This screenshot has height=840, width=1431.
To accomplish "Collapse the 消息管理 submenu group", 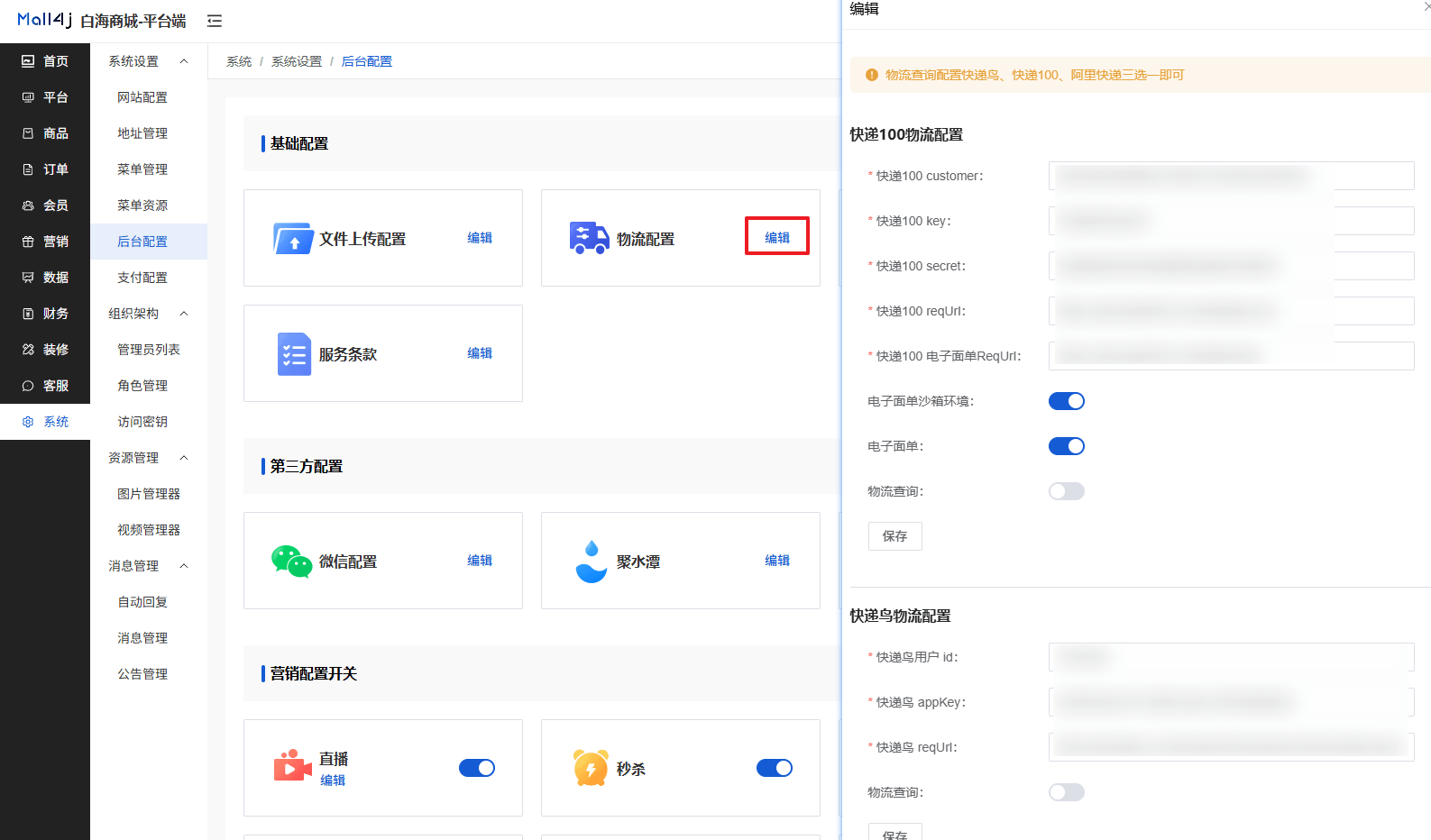I will [x=149, y=566].
